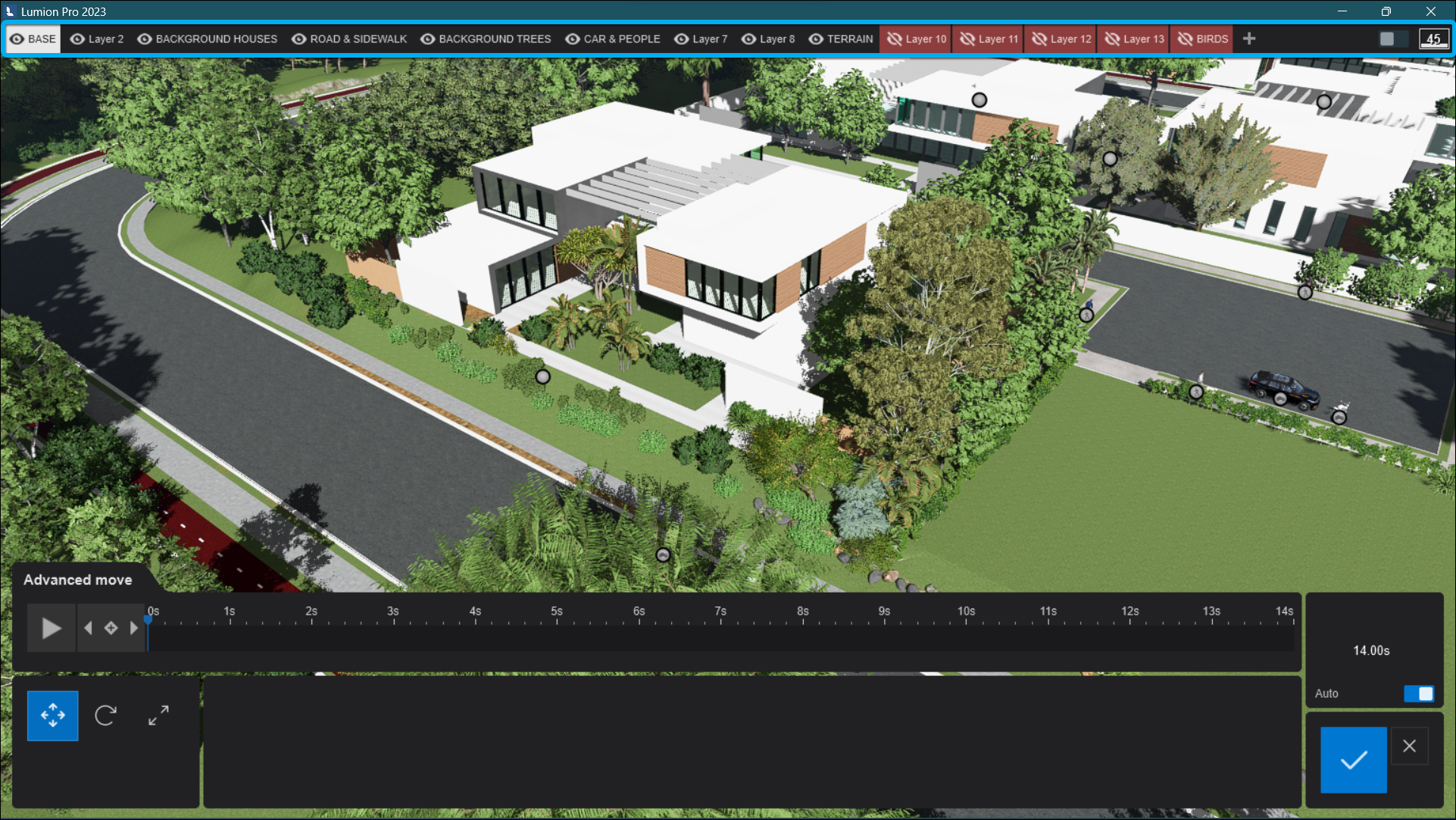Select the Move tool icon

pos(53,715)
